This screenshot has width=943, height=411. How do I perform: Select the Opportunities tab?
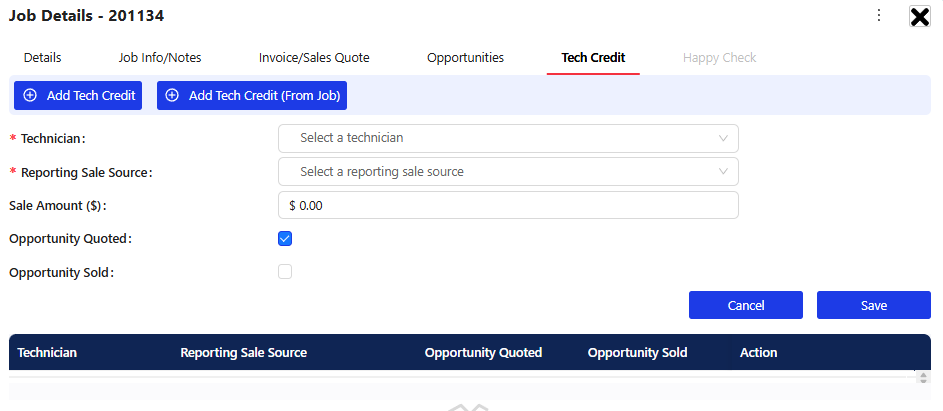(465, 58)
